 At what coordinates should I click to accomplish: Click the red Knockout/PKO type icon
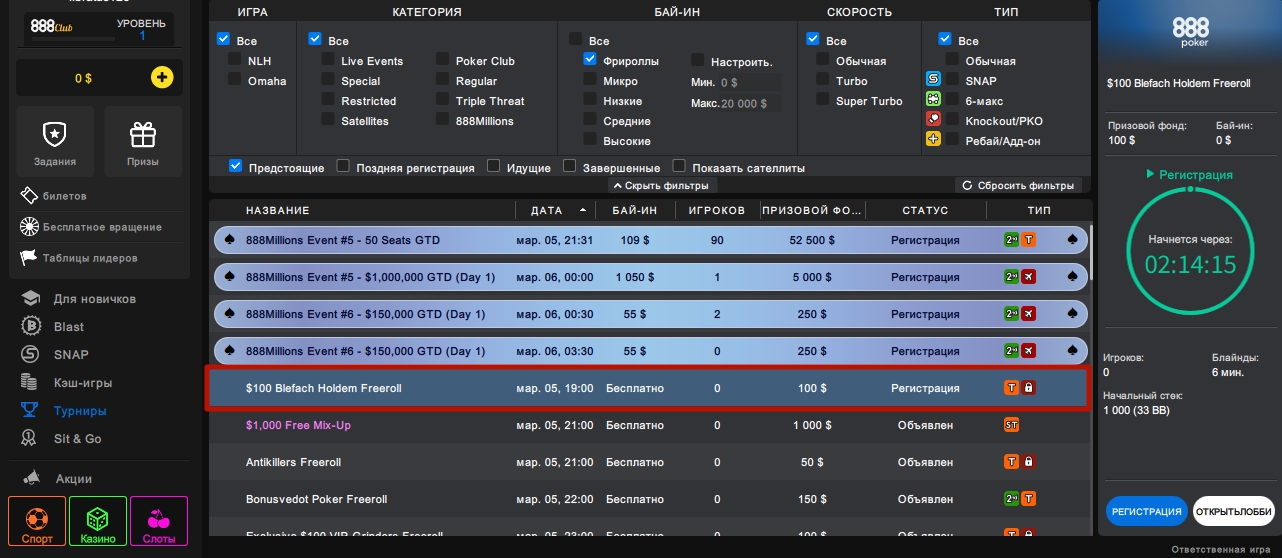point(934,119)
